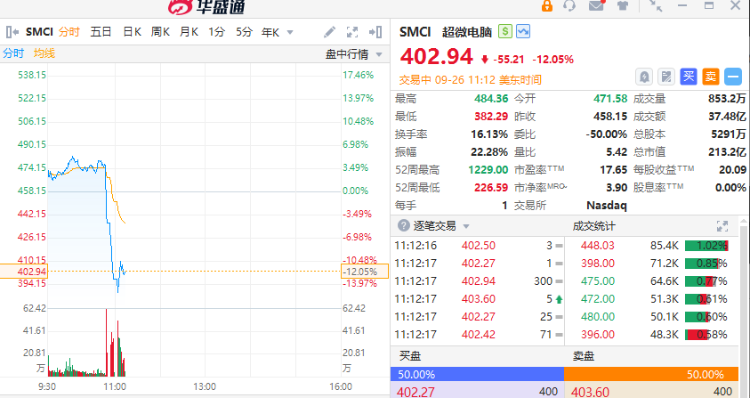
Task: Open the mail messages icon
Action: (x=596, y=6)
